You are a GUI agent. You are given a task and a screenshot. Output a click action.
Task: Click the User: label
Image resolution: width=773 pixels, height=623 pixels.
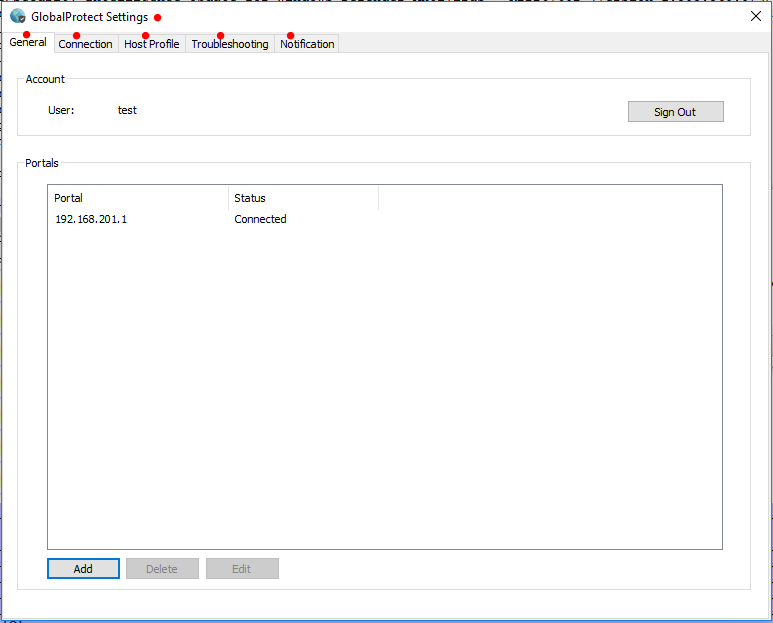click(x=61, y=110)
